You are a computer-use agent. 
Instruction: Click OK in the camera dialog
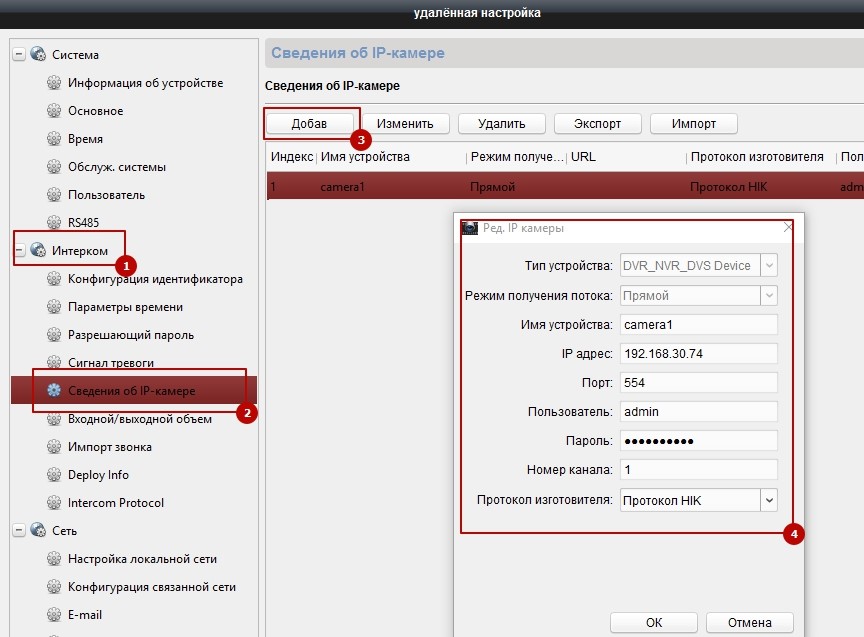click(653, 622)
